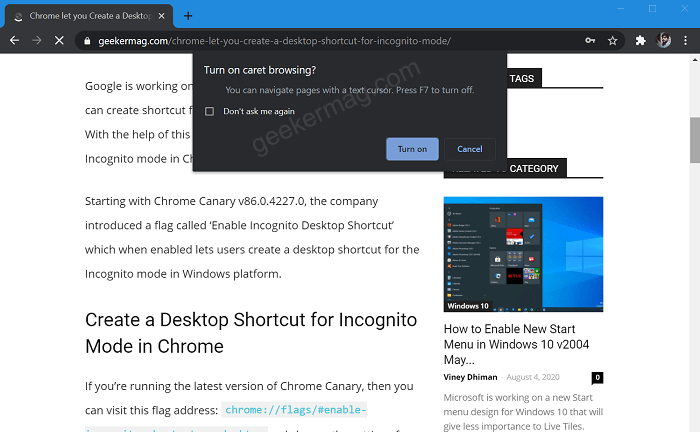Stop page loading with the X button
This screenshot has height=432, width=700.
[59, 41]
